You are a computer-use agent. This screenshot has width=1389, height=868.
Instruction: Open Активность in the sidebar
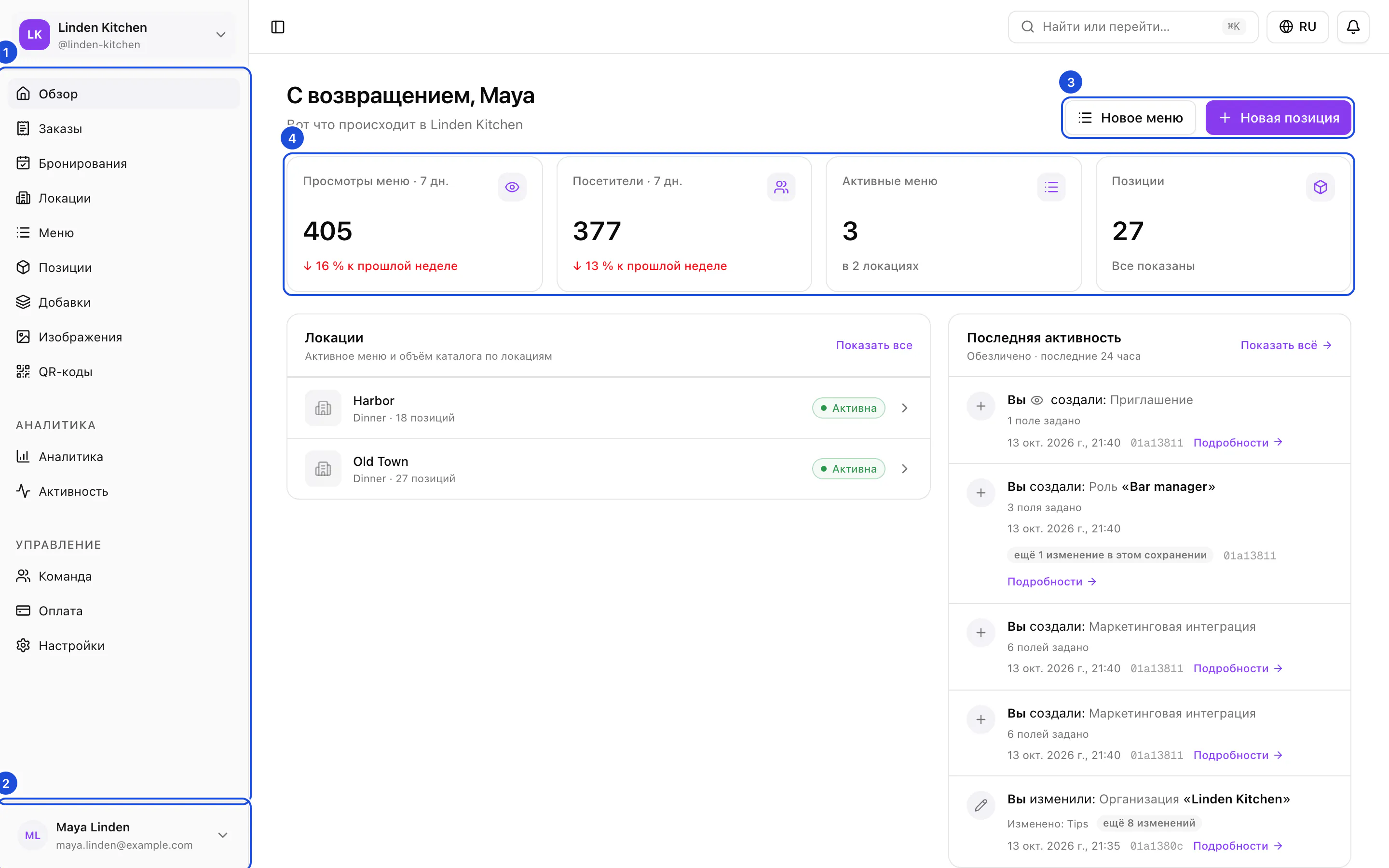pyautogui.click(x=124, y=491)
